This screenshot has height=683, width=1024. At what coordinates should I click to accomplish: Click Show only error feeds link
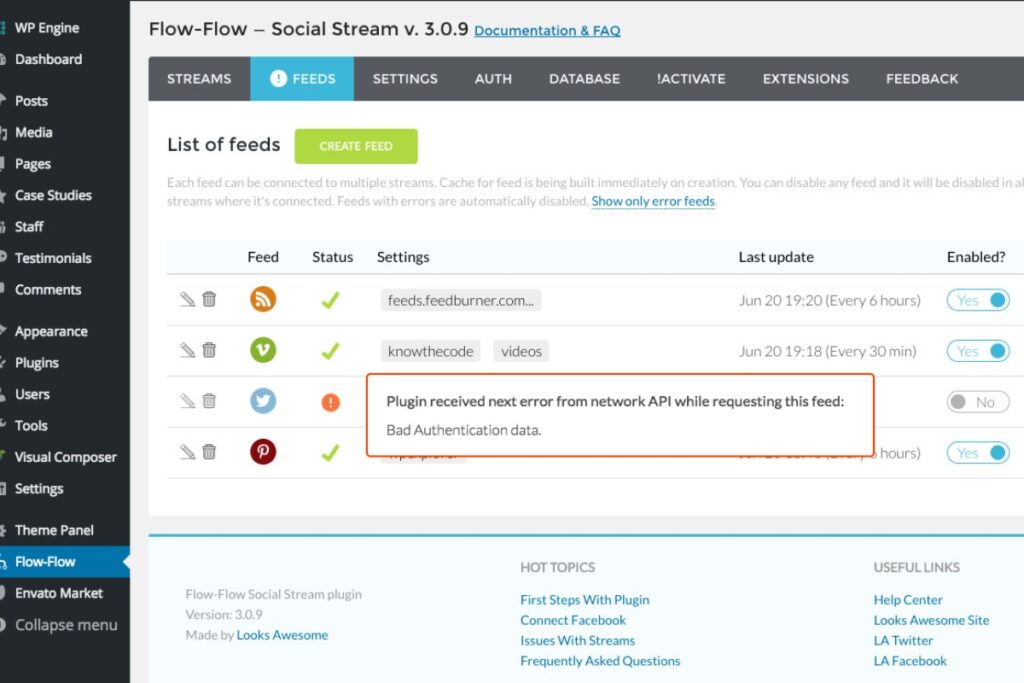click(x=653, y=201)
